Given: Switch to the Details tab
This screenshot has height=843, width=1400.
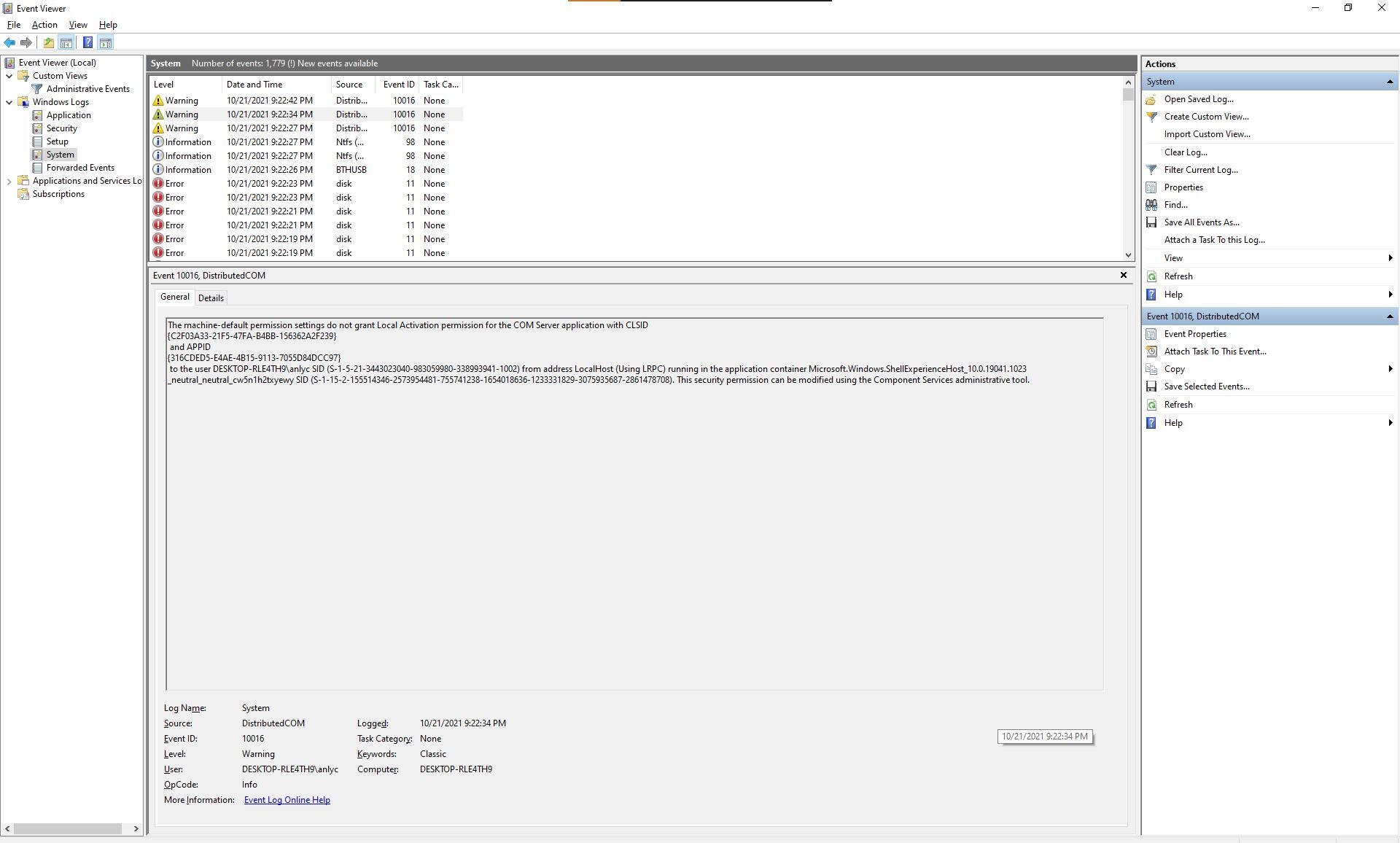Looking at the screenshot, I should [x=211, y=298].
